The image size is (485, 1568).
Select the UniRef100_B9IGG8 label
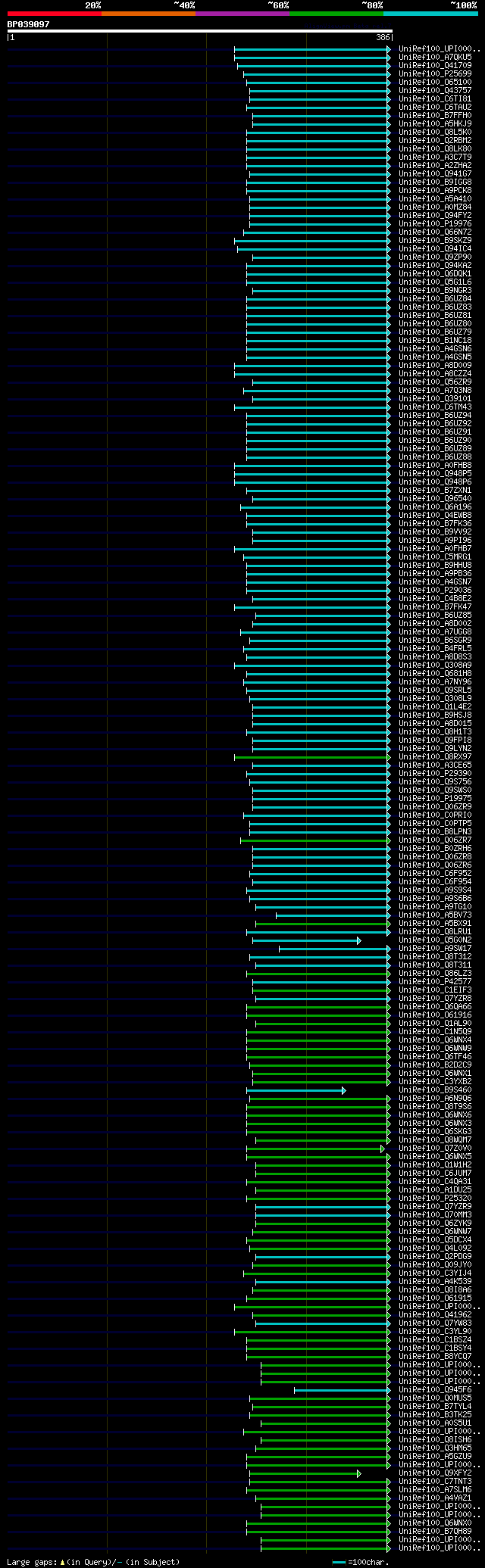(435, 182)
